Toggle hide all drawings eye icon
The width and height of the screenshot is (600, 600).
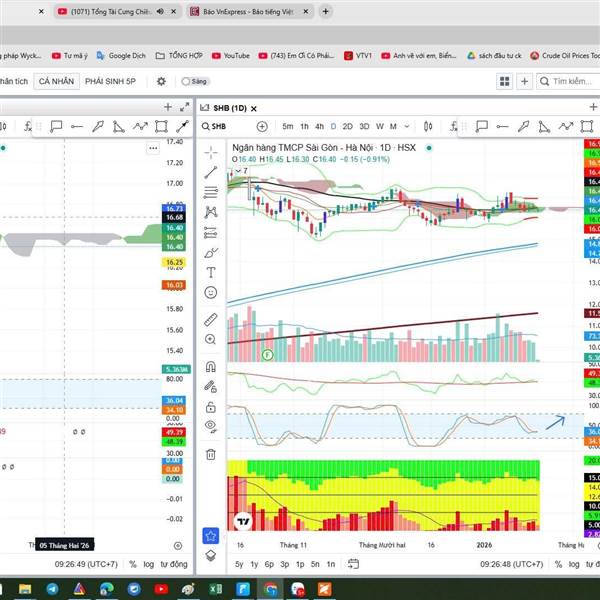tap(210, 426)
